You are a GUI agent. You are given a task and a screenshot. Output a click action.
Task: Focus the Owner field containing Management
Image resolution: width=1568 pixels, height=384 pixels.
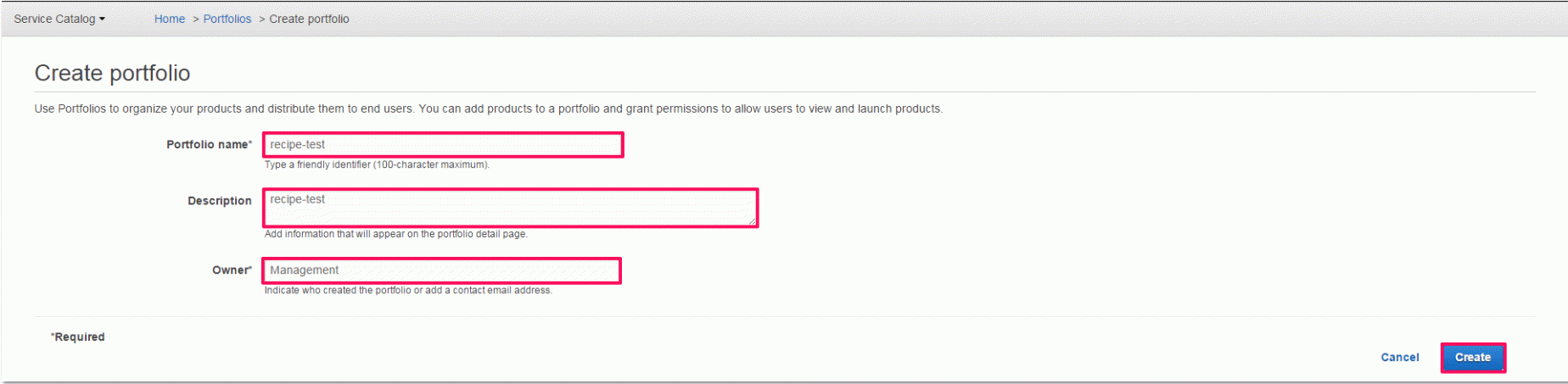pos(442,270)
